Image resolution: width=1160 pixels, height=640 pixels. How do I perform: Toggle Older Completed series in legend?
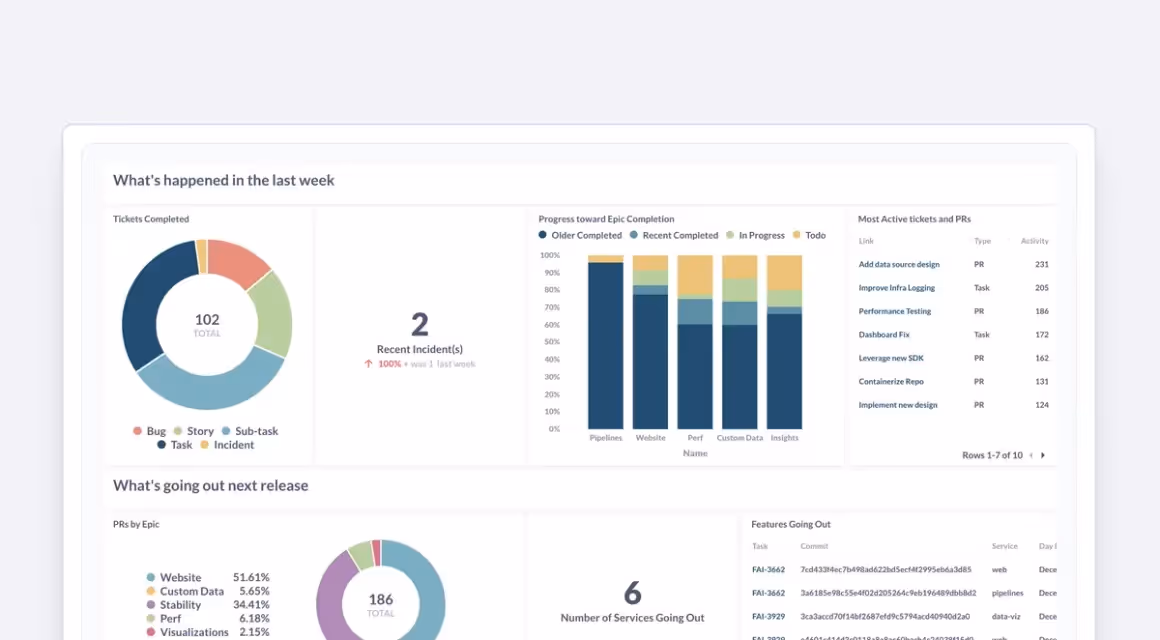point(581,235)
